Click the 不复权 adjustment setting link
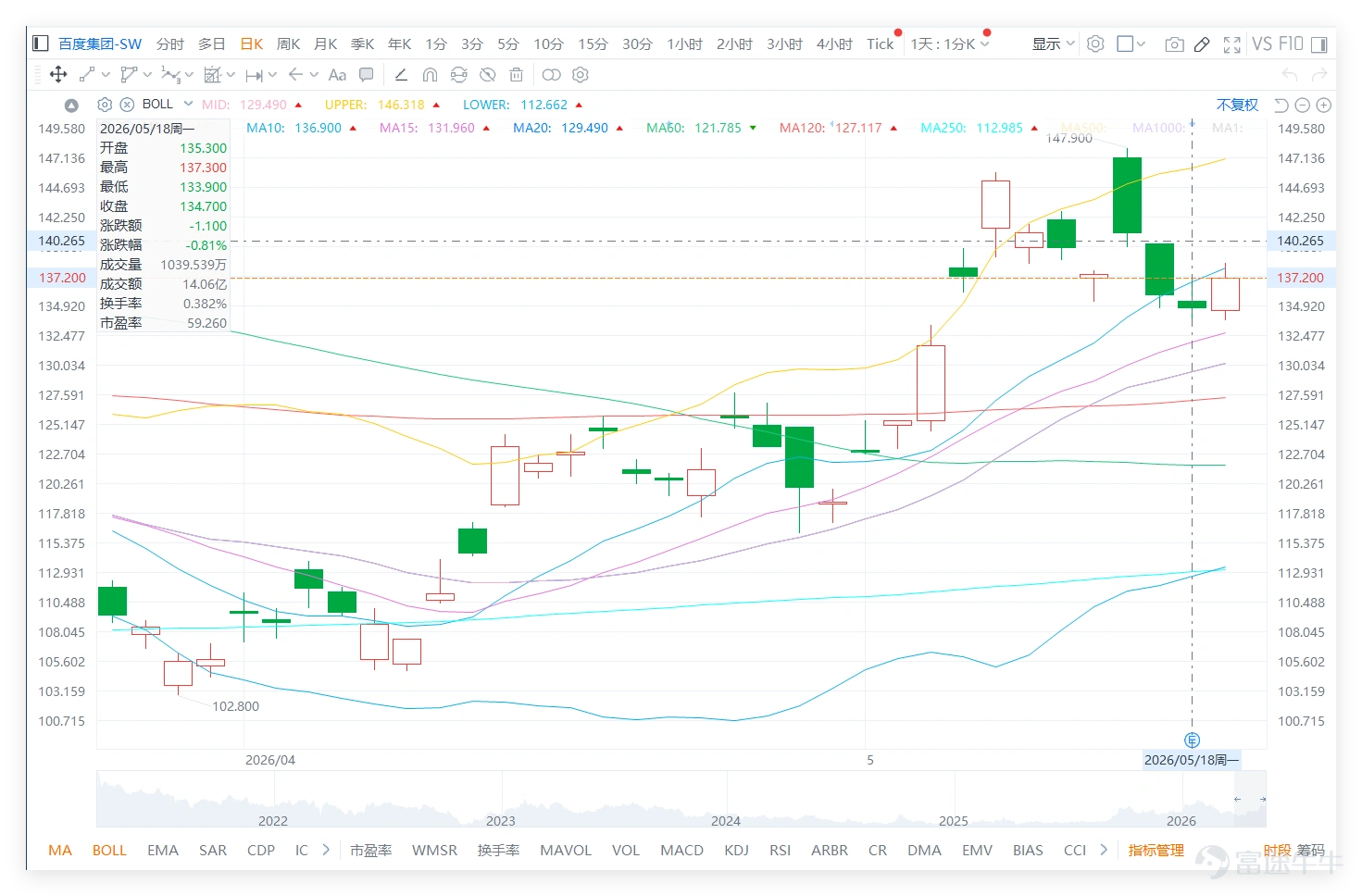1362x896 pixels. [1238, 105]
